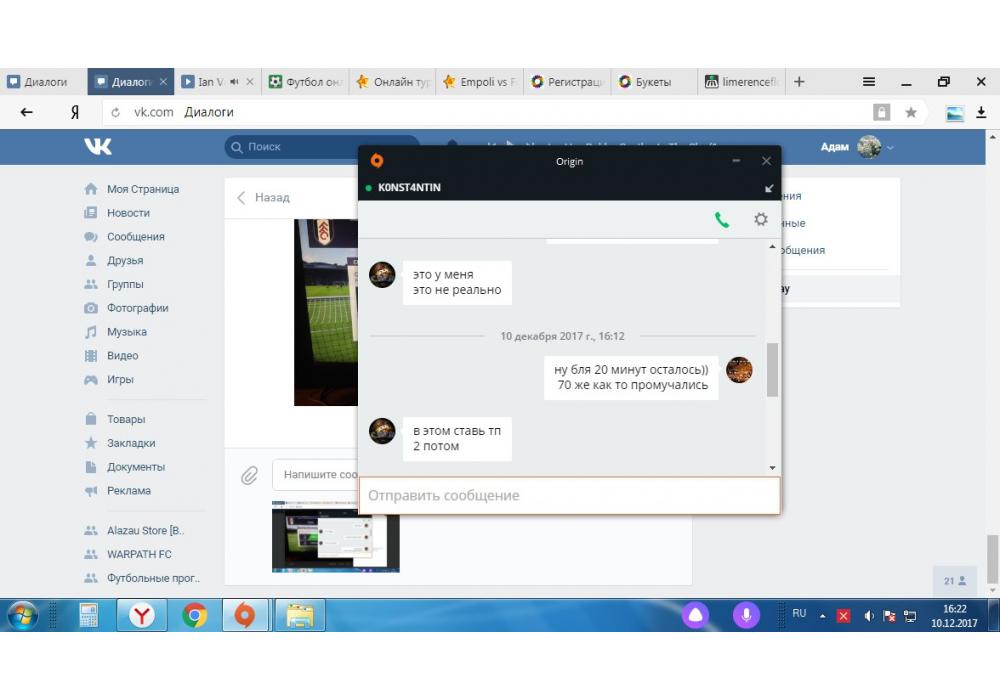
Task: Open the Origin app from the taskbar
Action: (x=245, y=615)
